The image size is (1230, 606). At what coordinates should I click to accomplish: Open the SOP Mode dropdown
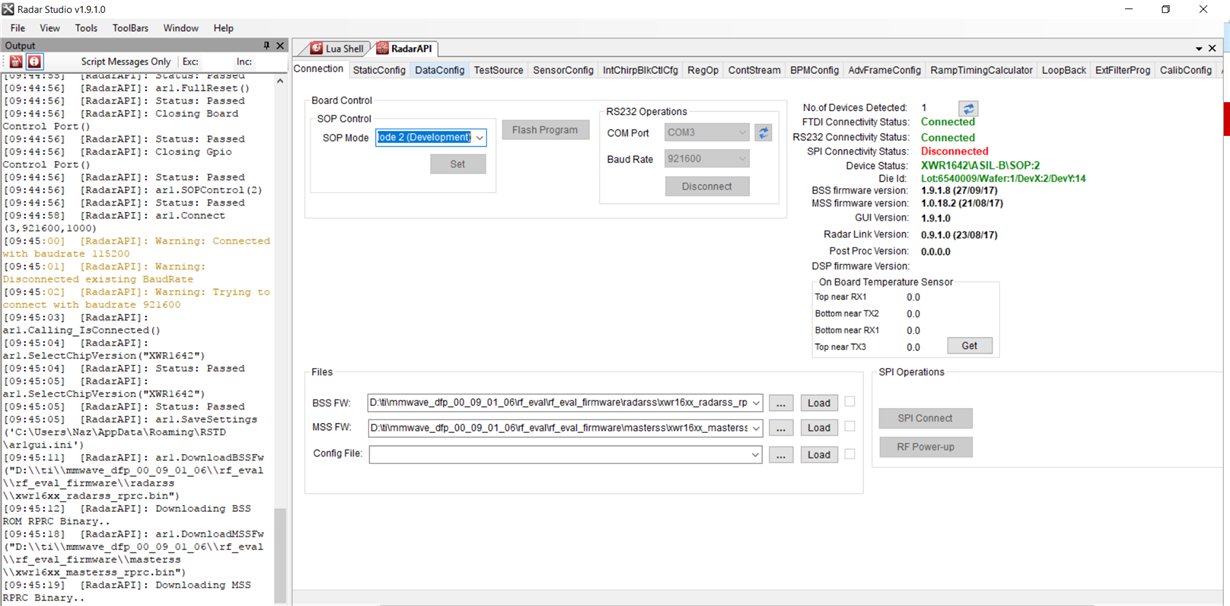[480, 137]
